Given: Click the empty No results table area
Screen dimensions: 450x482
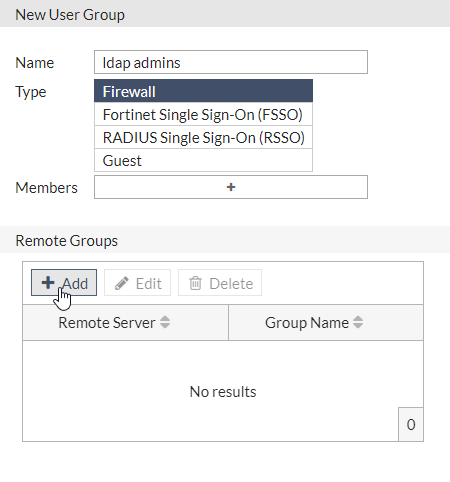Looking at the screenshot, I should tap(223, 391).
